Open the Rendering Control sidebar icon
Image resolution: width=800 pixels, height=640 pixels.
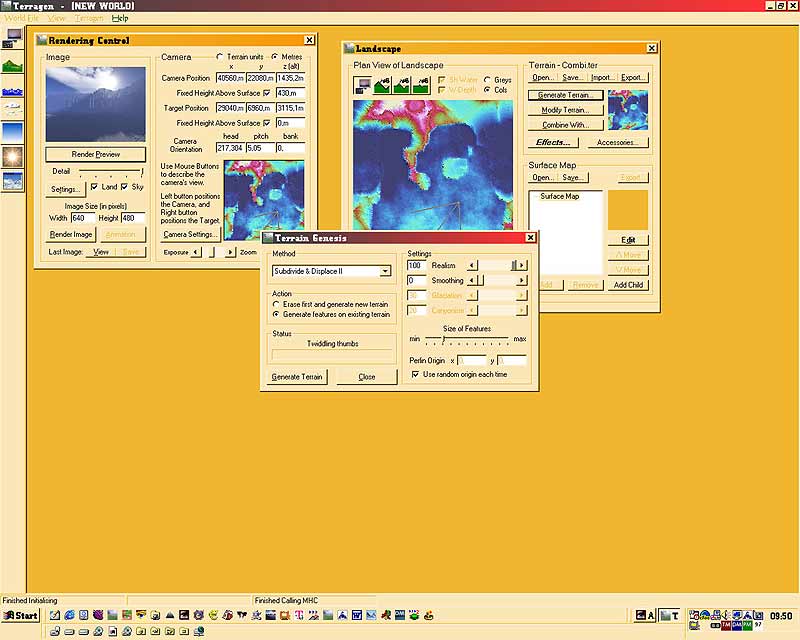coord(13,38)
